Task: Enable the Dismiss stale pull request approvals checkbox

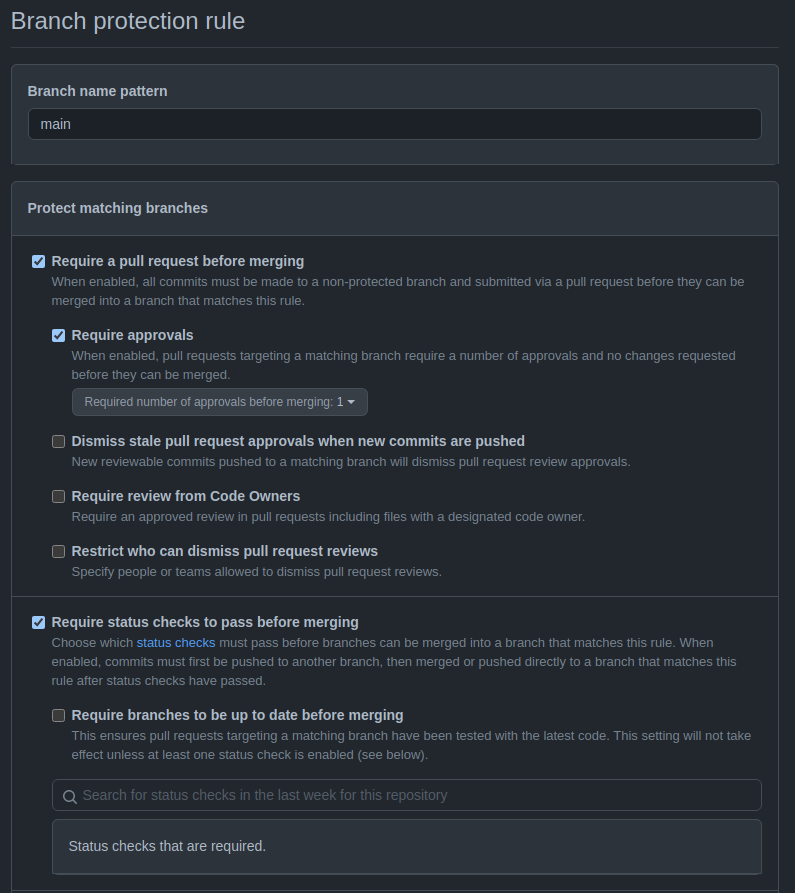Action: click(59, 441)
